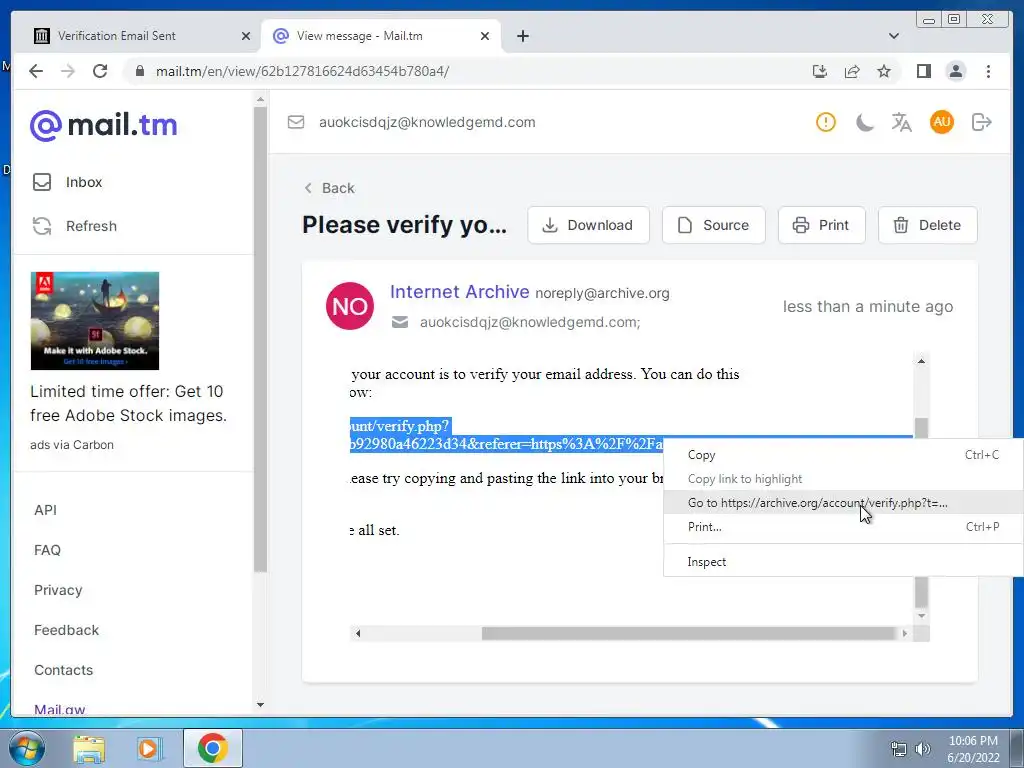Click the Source button
Image resolution: width=1024 pixels, height=768 pixels.
click(x=714, y=225)
